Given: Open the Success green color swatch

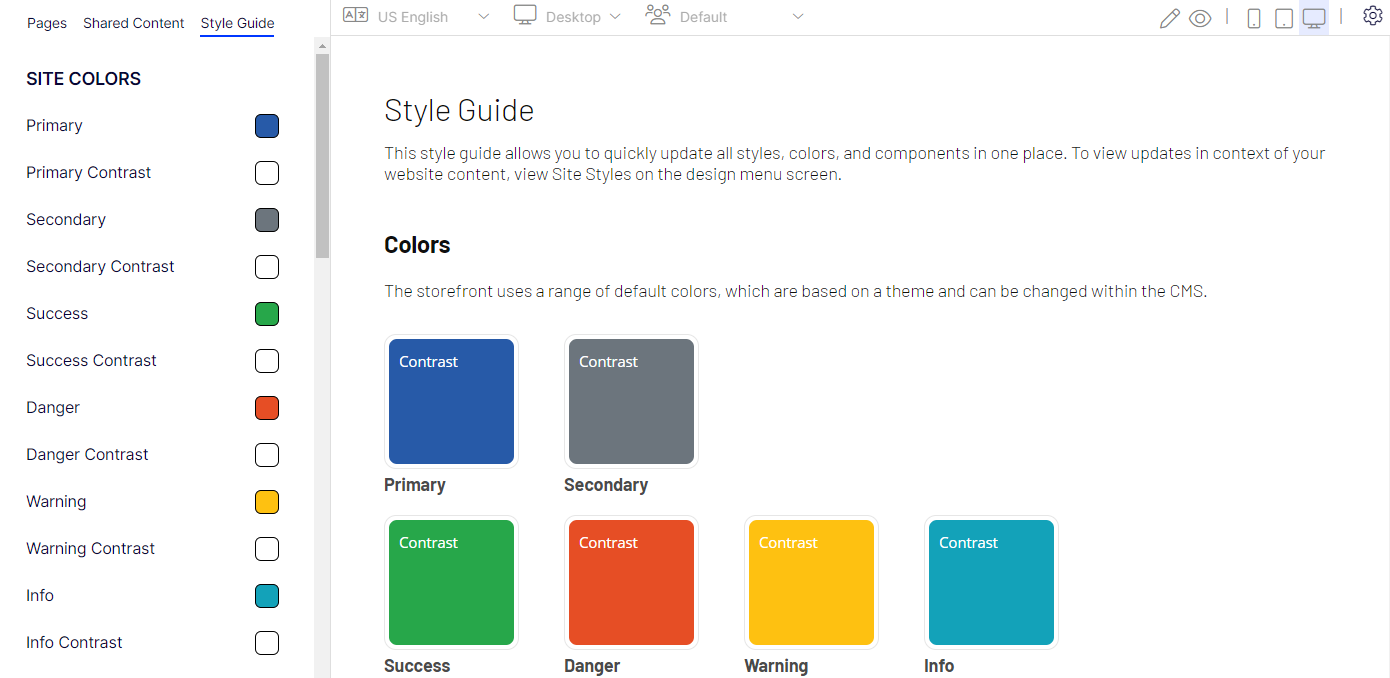Looking at the screenshot, I should [267, 314].
